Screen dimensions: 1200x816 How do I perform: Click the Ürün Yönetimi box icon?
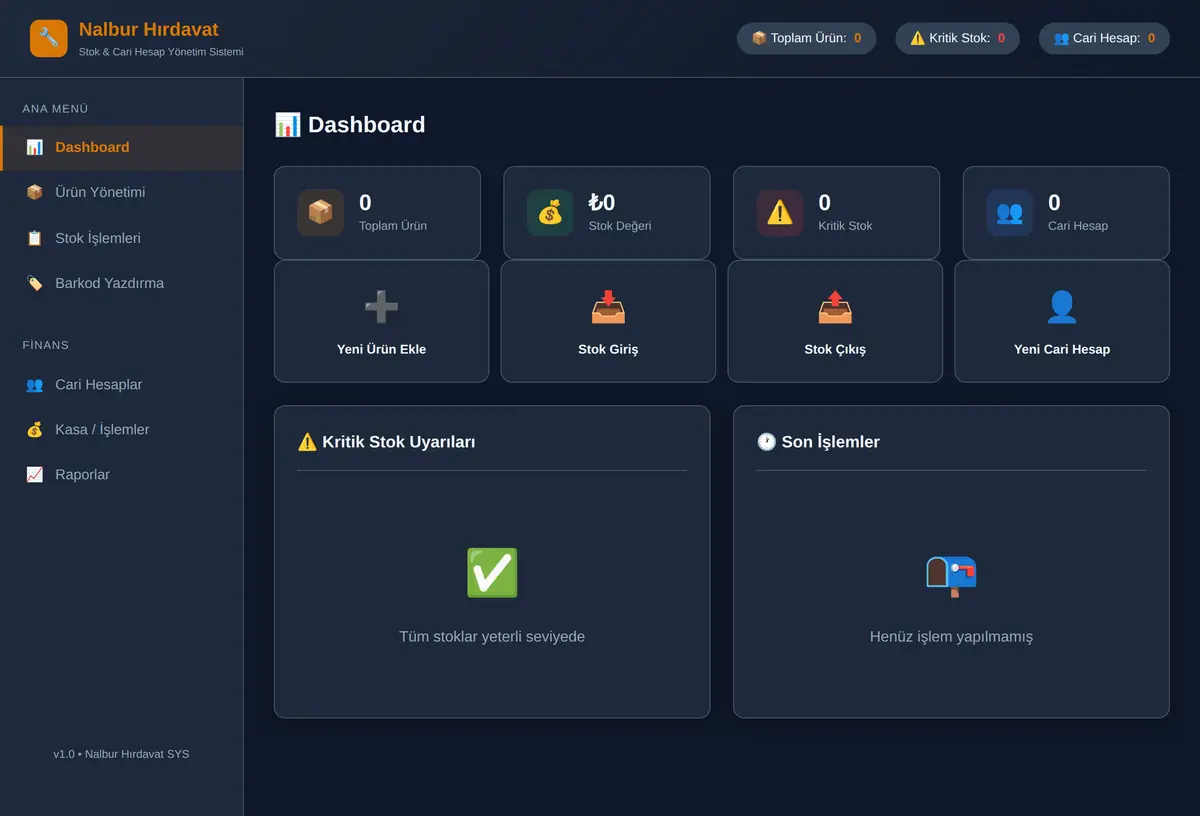pos(35,192)
